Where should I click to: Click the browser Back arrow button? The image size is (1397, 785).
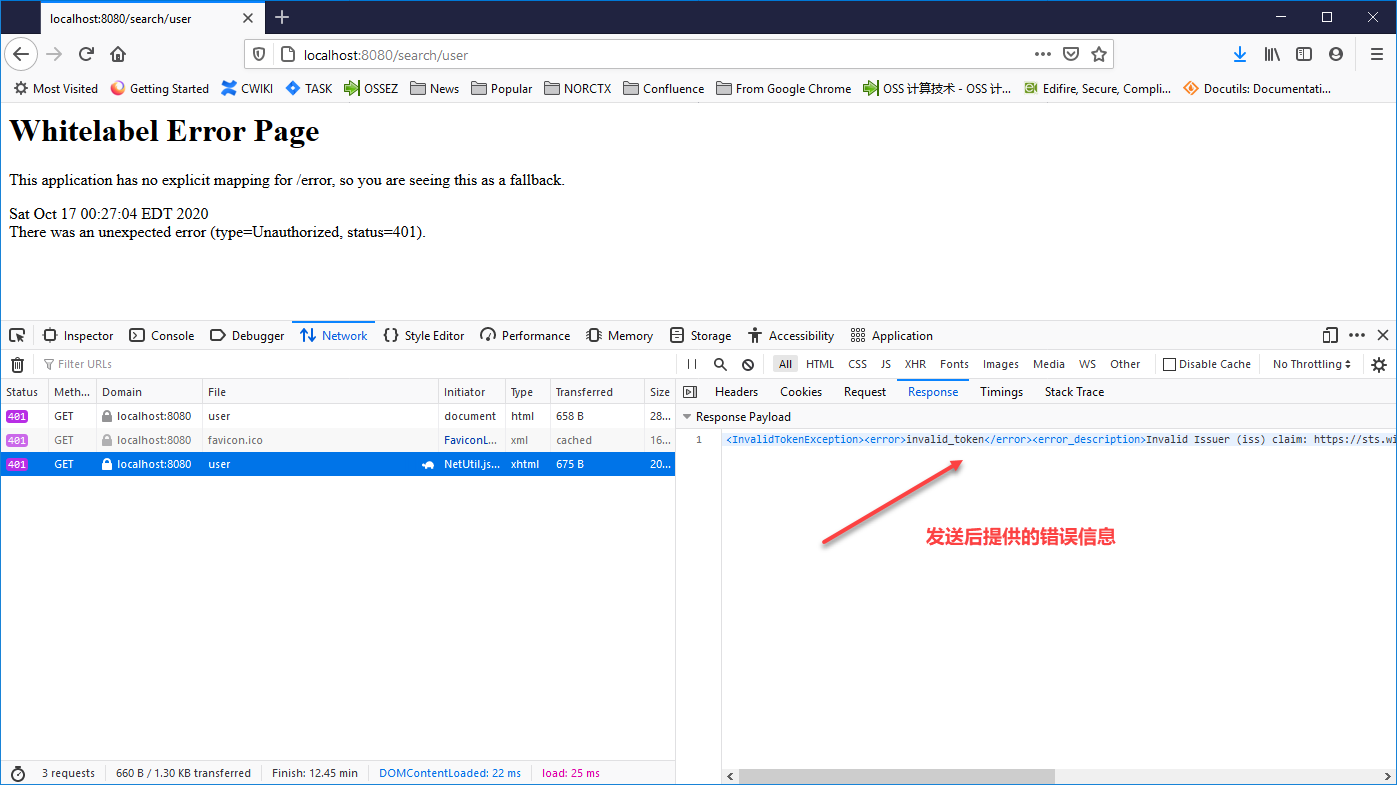22,54
